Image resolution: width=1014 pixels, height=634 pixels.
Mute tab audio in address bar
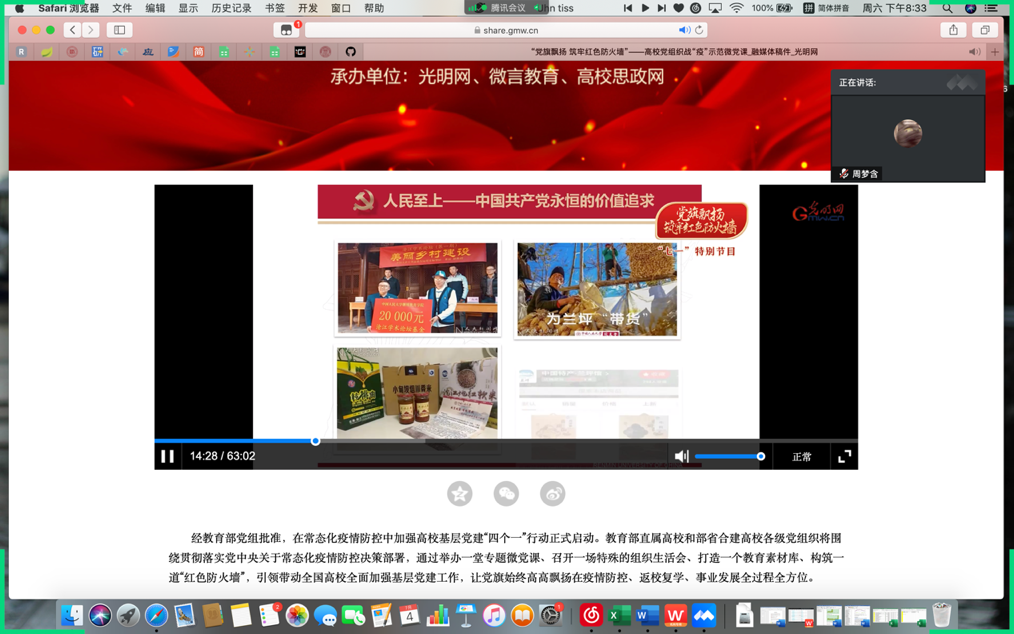(684, 30)
